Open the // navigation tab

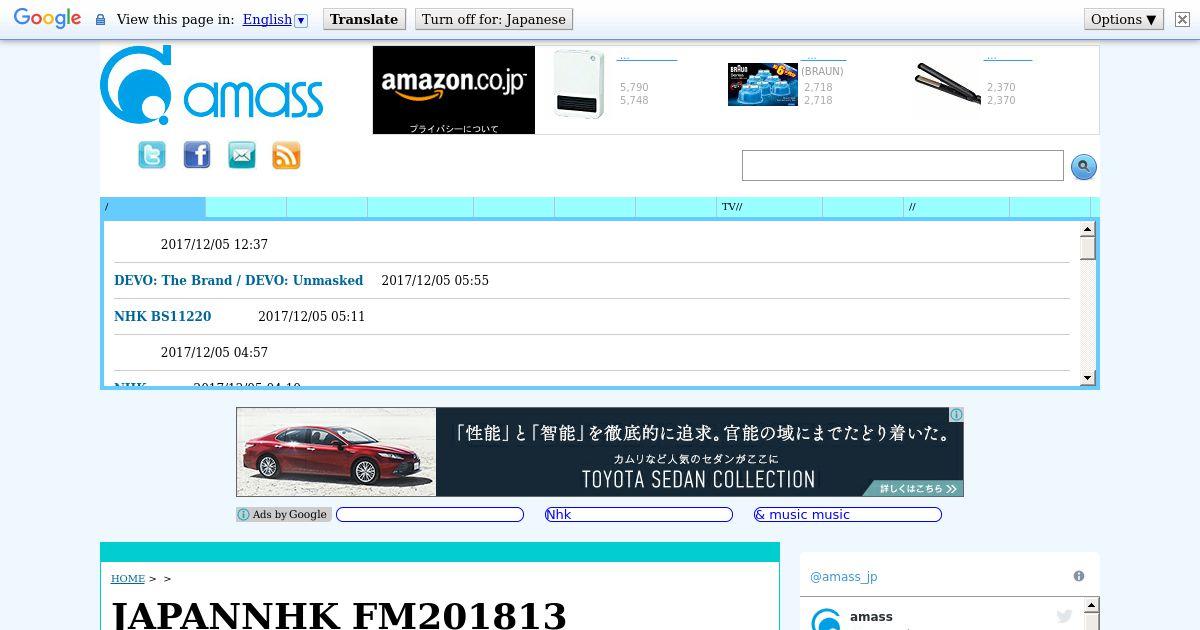coord(956,207)
